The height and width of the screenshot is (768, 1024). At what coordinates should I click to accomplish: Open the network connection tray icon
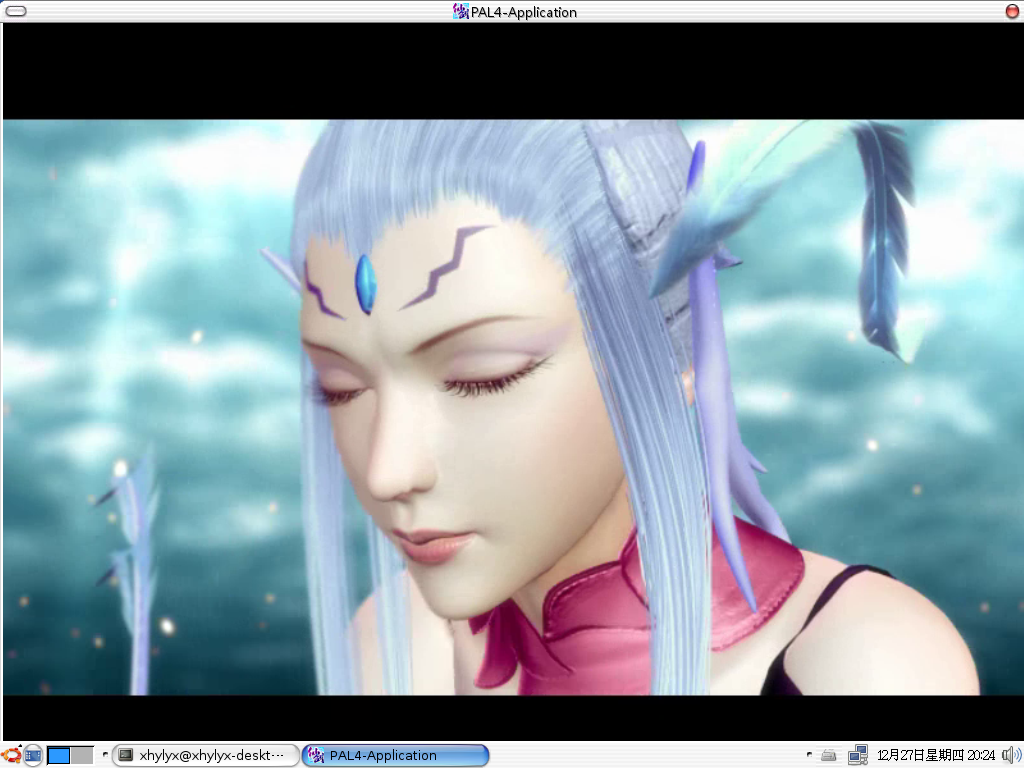click(857, 756)
